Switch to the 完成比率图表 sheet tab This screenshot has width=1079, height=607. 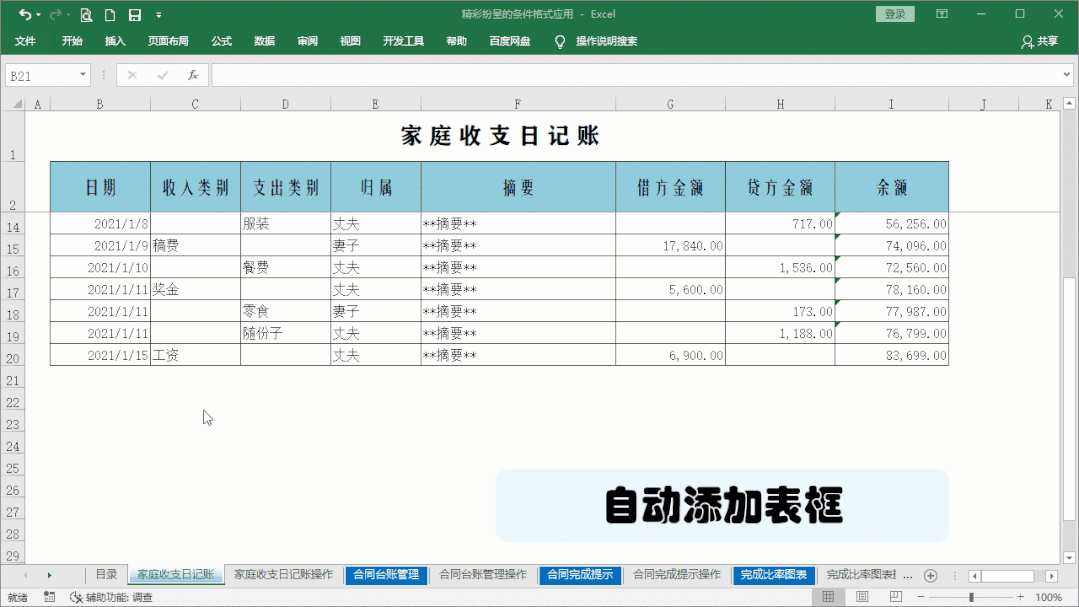(773, 575)
